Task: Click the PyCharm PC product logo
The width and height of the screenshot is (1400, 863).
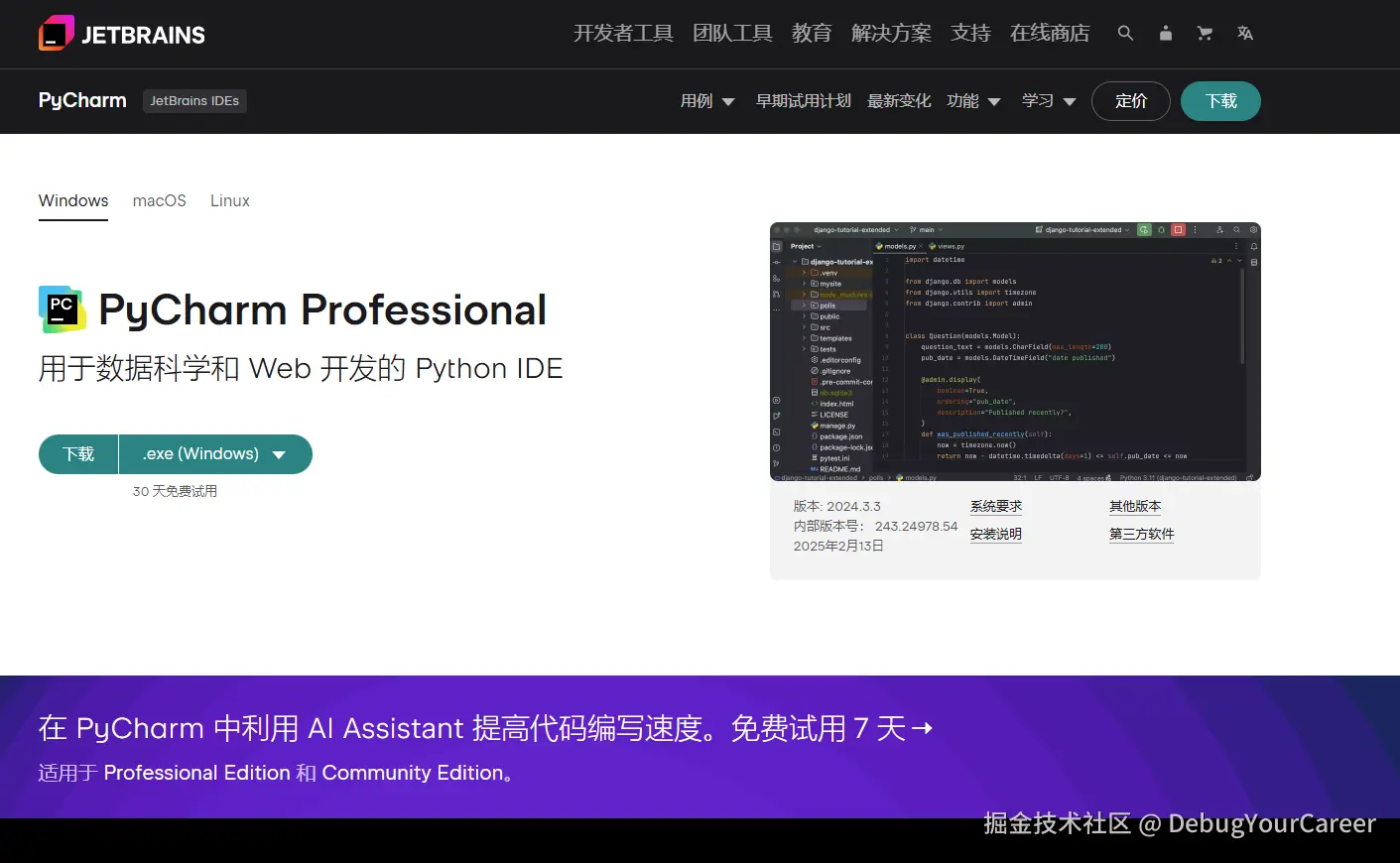Action: 63,309
